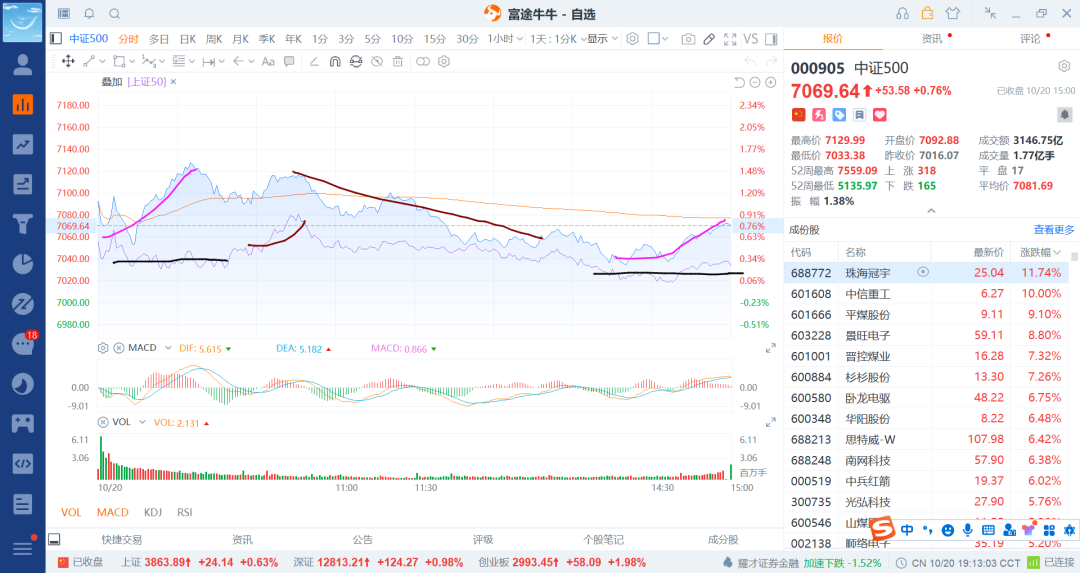Open the code brackets icon in the sidebar
The height and width of the screenshot is (573, 1080).
tap(23, 463)
